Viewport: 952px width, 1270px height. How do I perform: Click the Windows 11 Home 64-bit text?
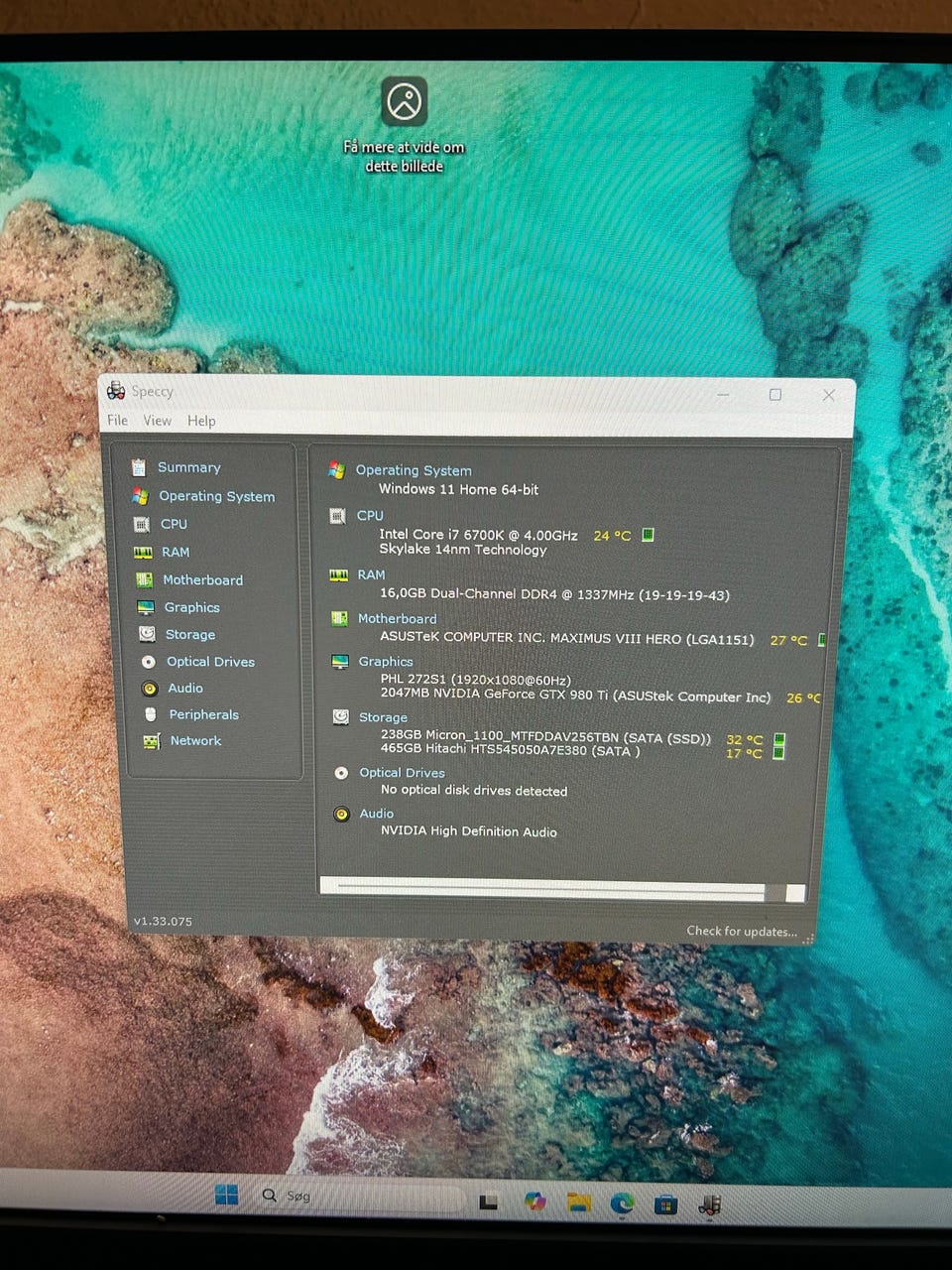tap(458, 489)
